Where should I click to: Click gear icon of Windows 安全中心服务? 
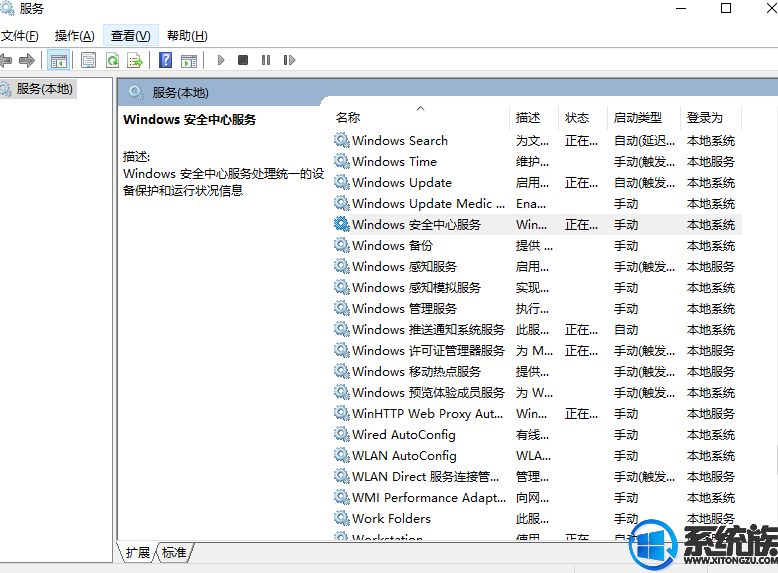[341, 224]
